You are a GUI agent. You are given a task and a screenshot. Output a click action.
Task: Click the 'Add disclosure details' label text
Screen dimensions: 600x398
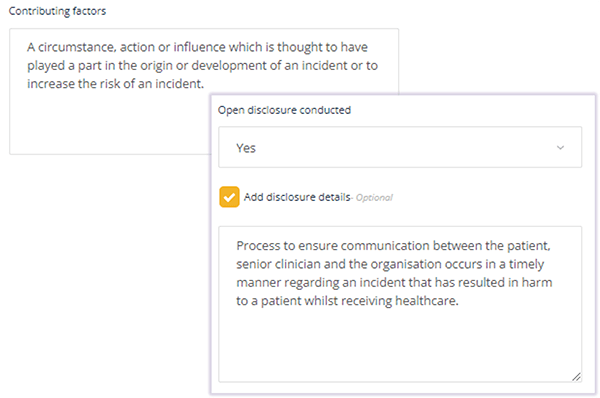coord(297,197)
